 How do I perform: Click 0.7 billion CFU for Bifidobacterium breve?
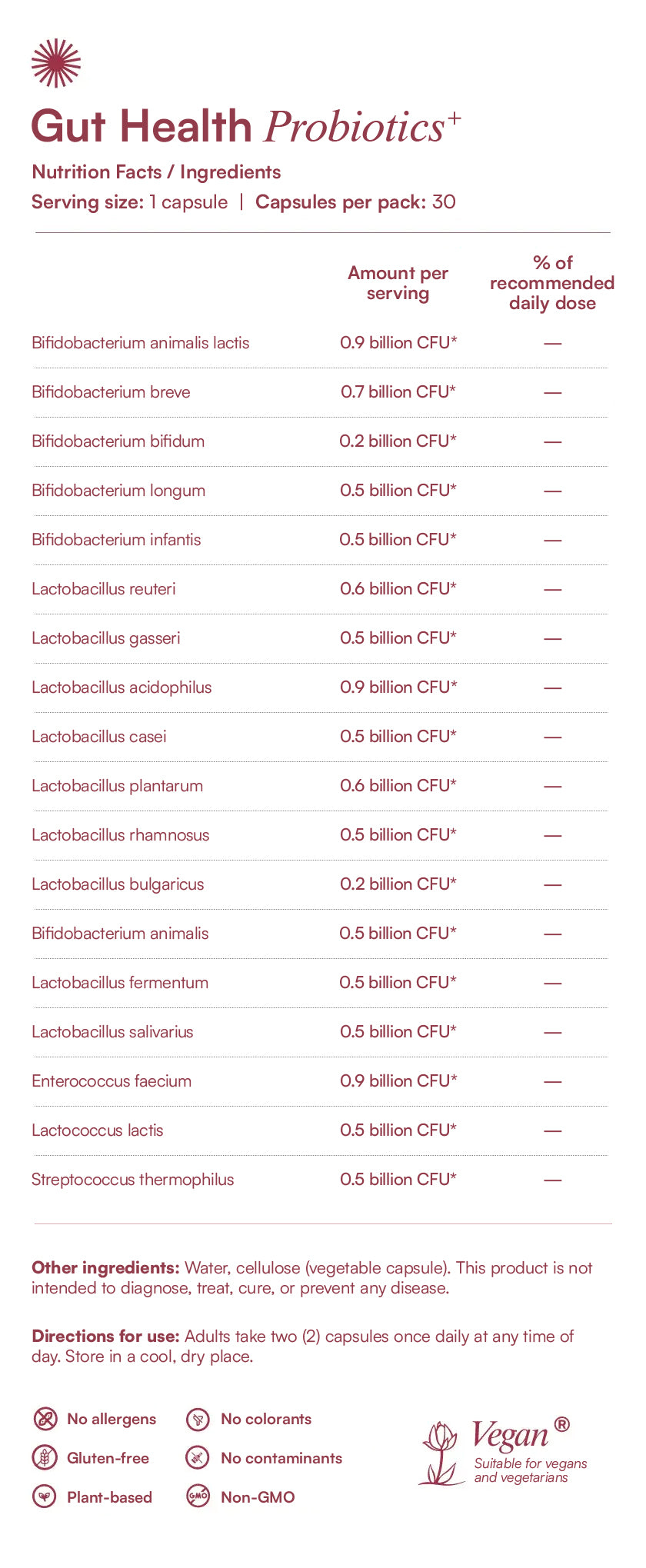[x=398, y=392]
